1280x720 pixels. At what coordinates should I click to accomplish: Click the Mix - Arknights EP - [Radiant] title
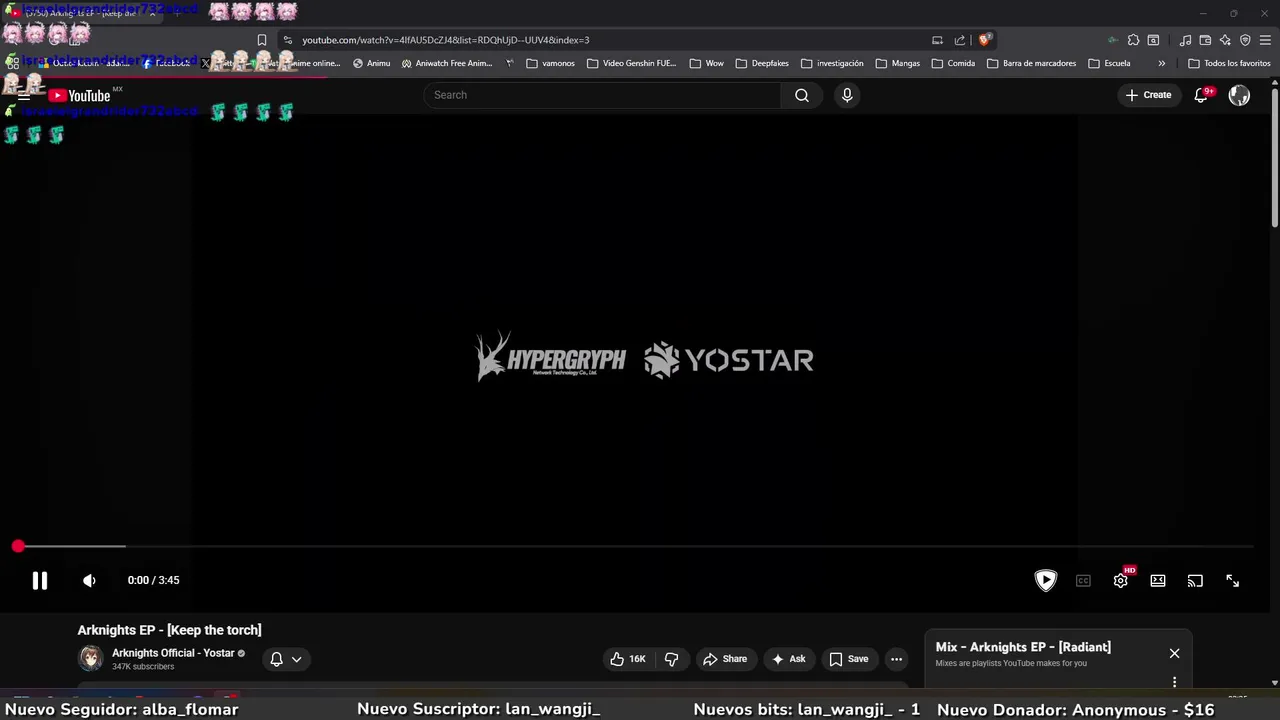click(1023, 647)
